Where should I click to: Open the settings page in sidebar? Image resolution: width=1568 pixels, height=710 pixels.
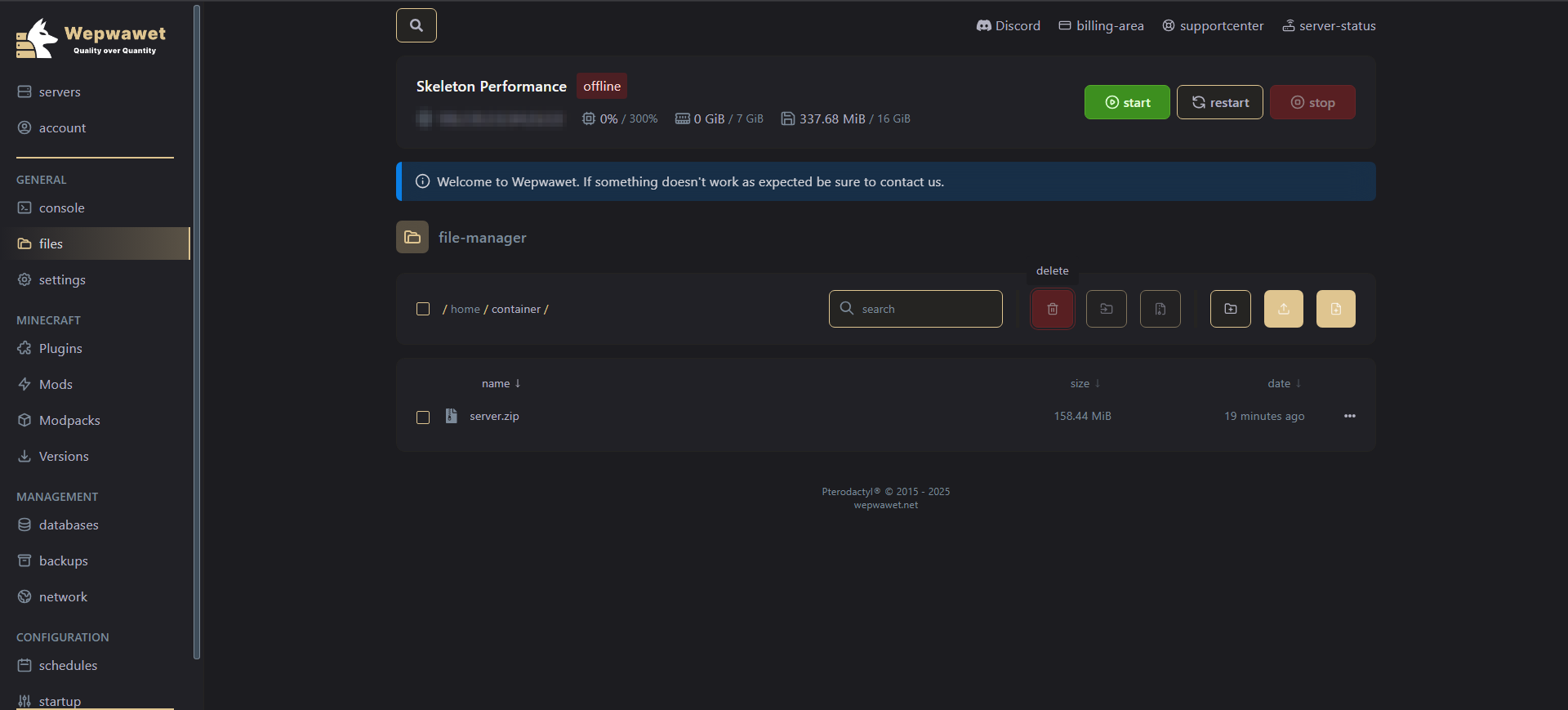(51, 279)
